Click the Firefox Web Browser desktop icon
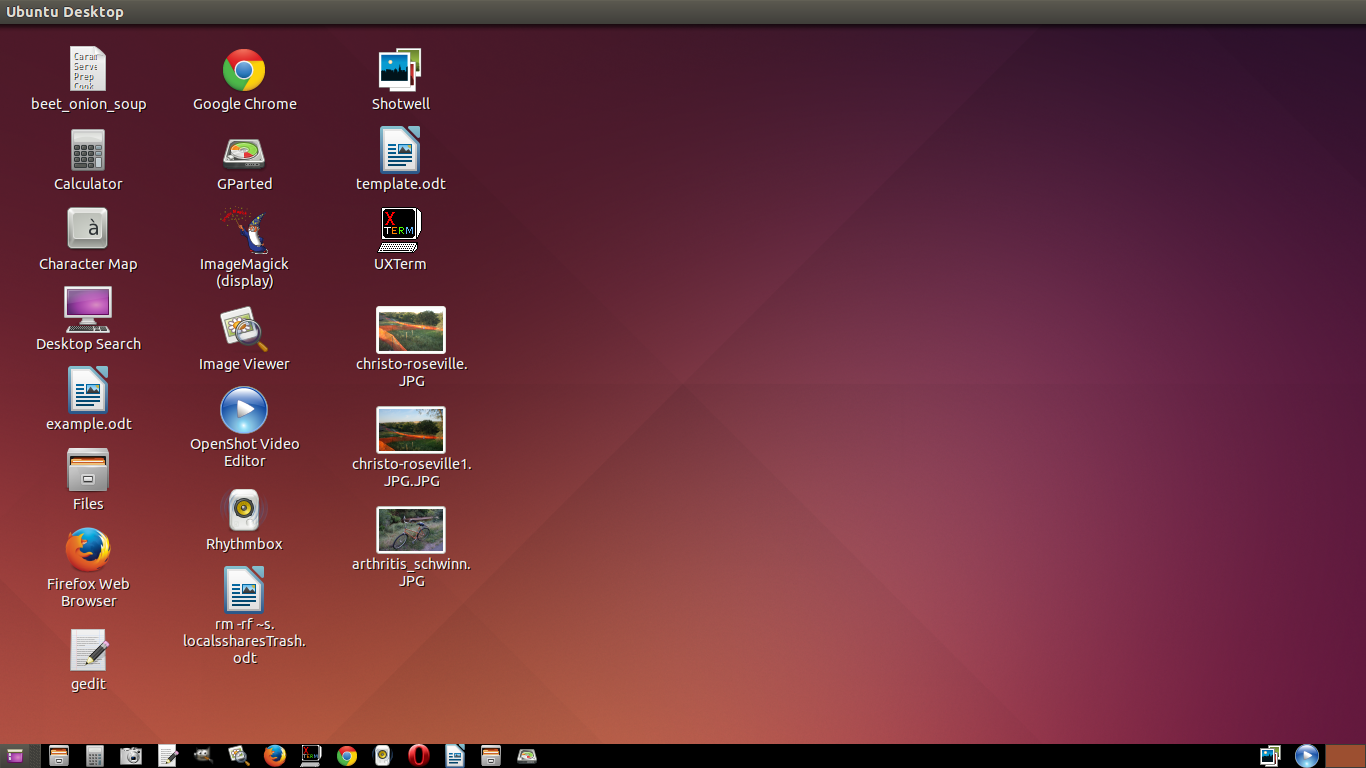1366x768 pixels. 88,550
